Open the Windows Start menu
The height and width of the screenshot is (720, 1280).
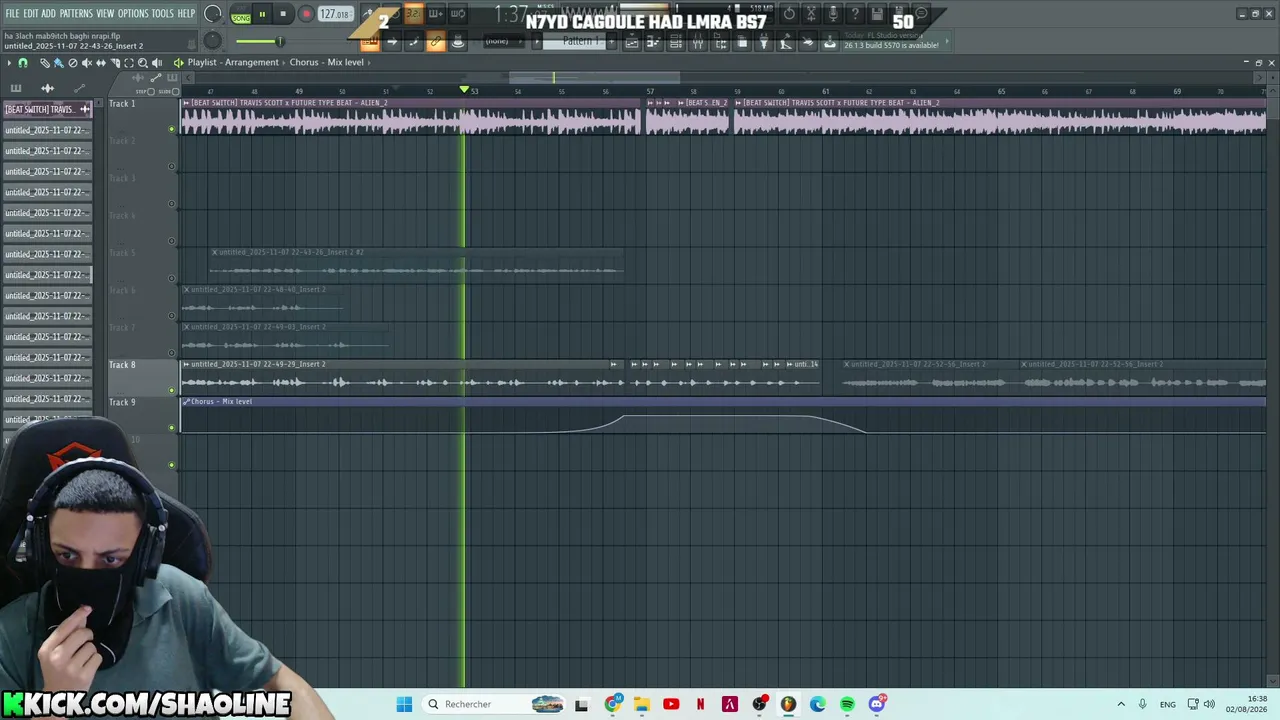[404, 704]
